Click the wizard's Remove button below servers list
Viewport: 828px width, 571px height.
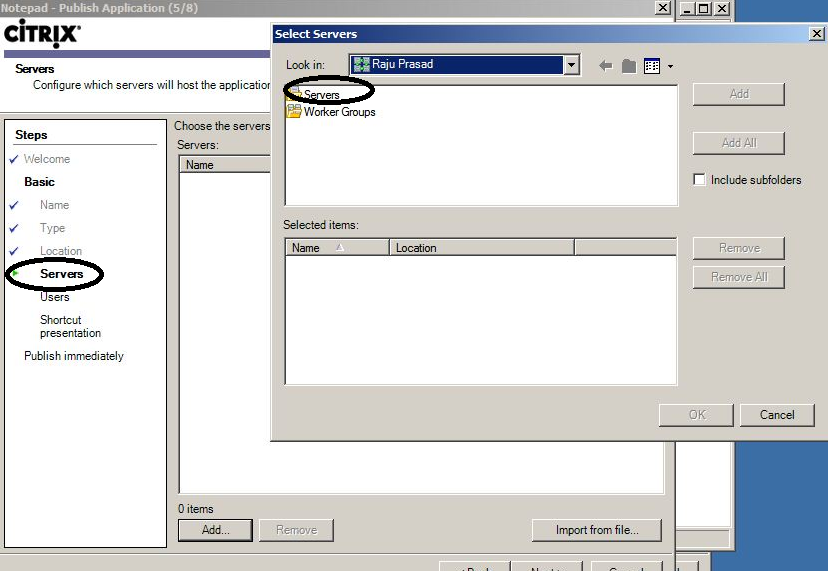[296, 530]
